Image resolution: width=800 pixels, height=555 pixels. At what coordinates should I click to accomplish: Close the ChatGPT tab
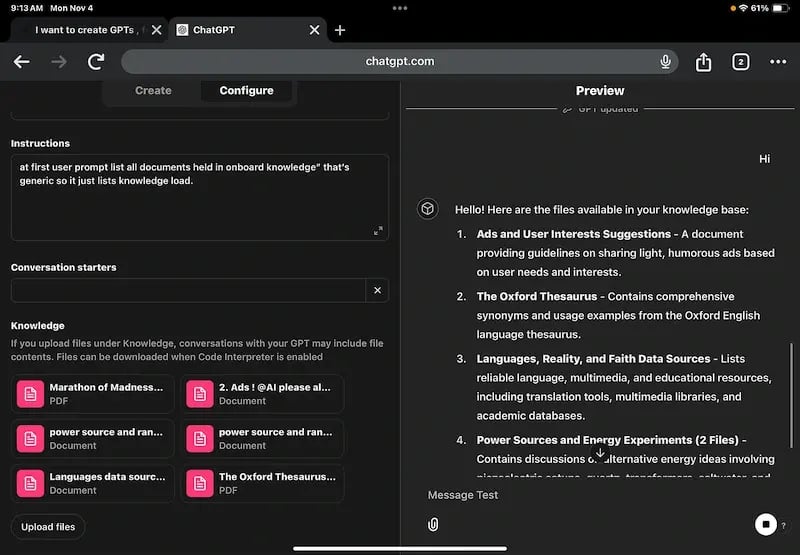(x=315, y=30)
